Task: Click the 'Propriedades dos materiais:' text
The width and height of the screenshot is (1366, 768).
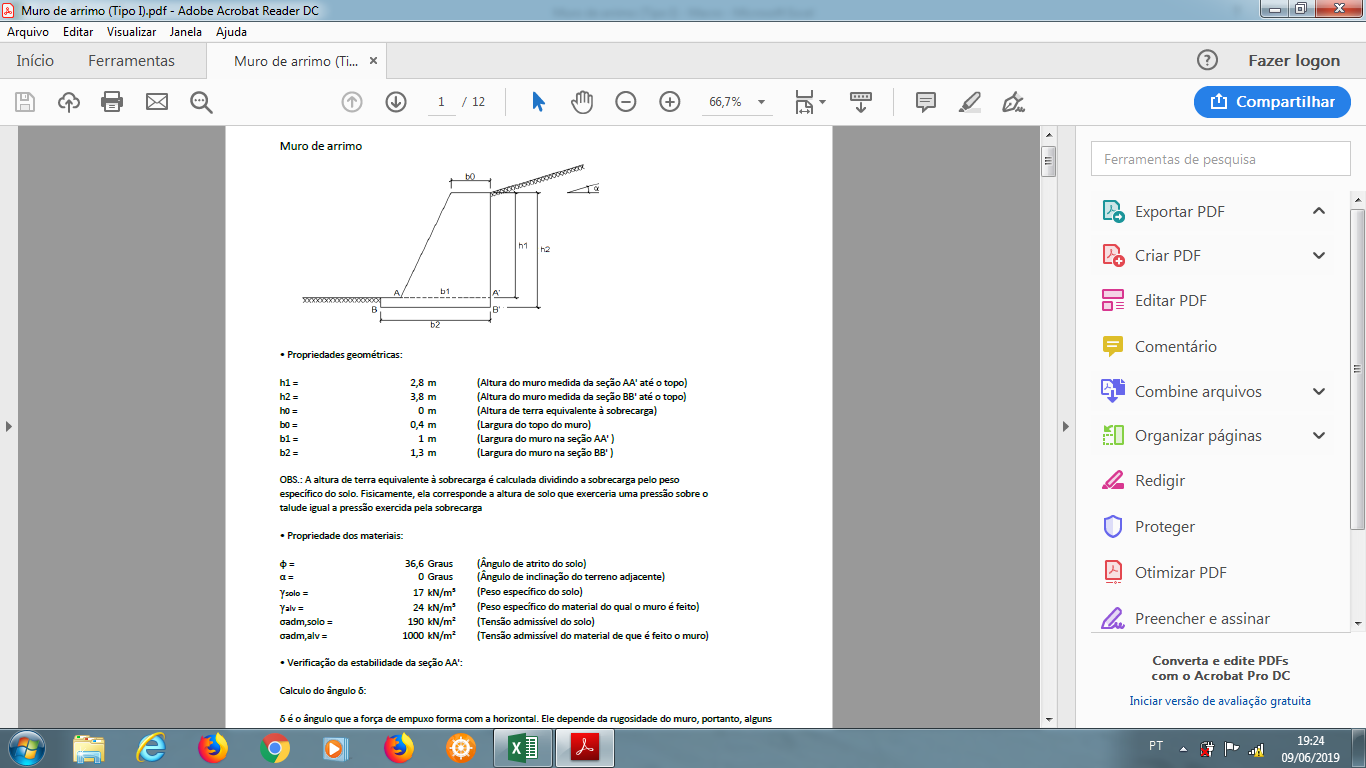Action: tap(343, 536)
